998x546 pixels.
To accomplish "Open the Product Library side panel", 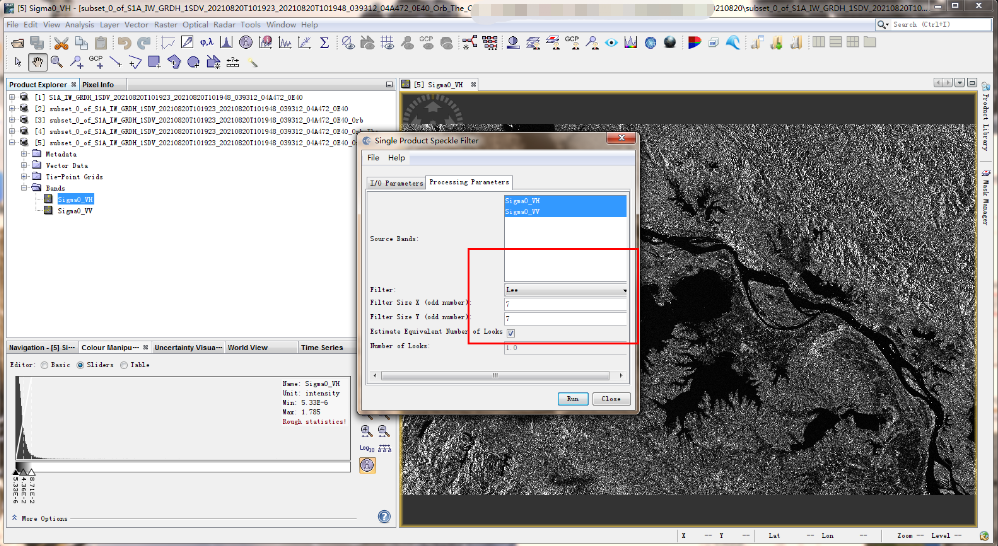I will (985, 118).
